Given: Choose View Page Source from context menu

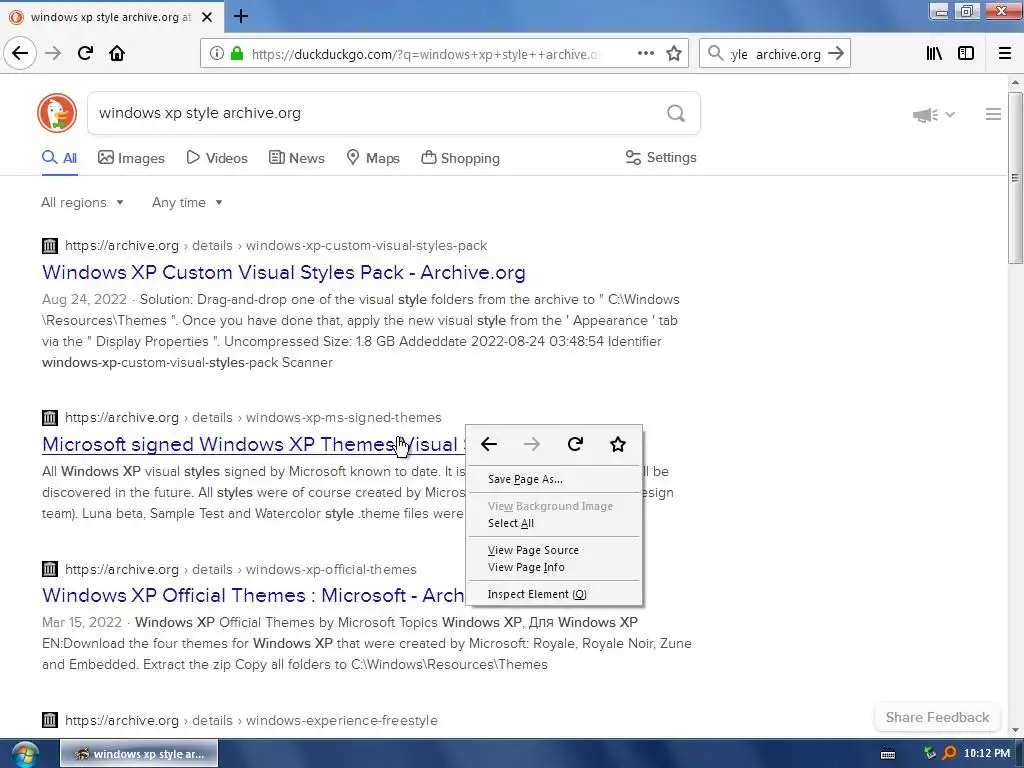Looking at the screenshot, I should tap(554, 550).
